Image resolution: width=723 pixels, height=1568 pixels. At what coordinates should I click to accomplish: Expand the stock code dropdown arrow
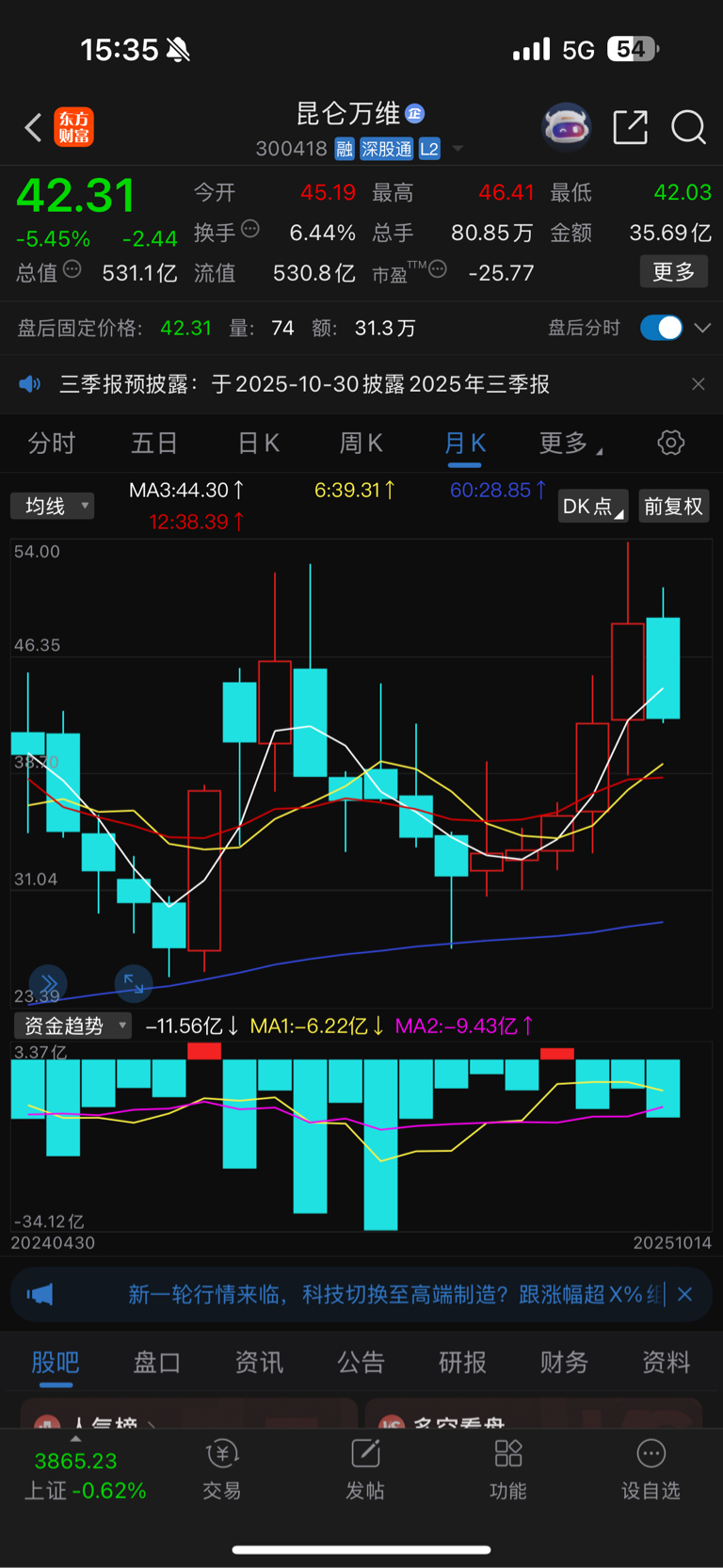(x=458, y=149)
